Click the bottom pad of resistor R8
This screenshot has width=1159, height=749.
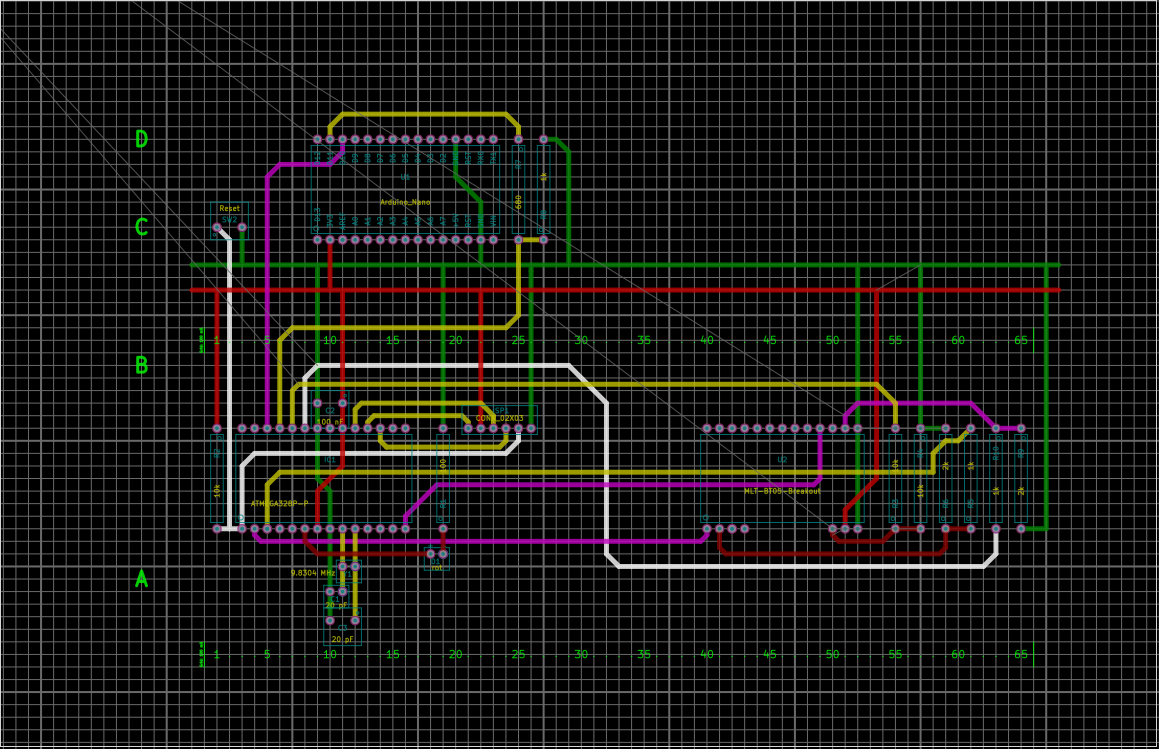tap(543, 240)
